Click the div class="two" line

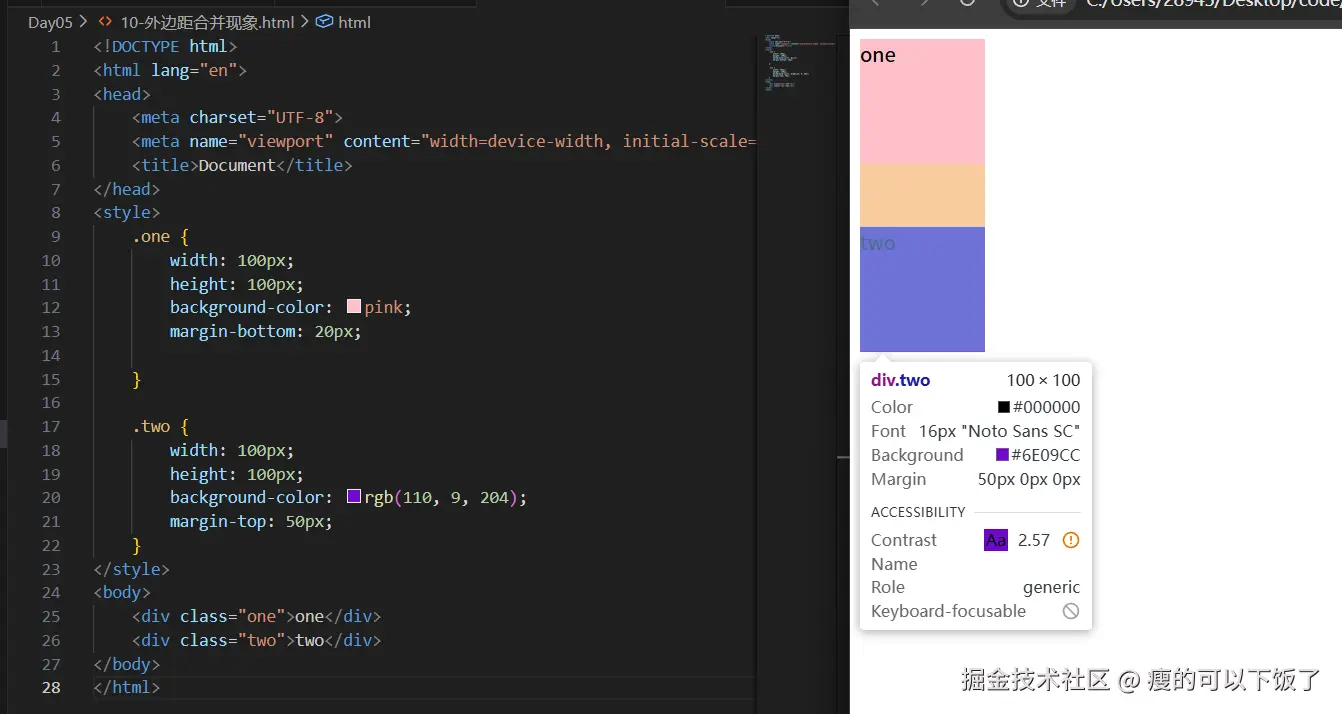click(x=256, y=640)
